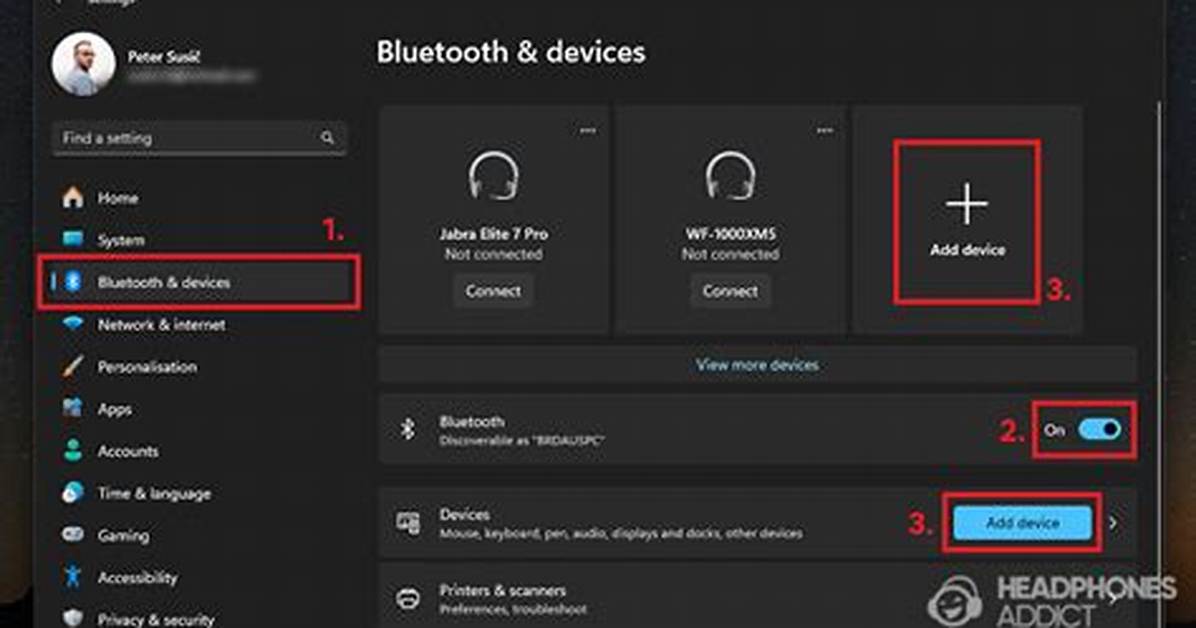
Task: Click the Personalisation paintbrush icon
Action: tap(73, 366)
